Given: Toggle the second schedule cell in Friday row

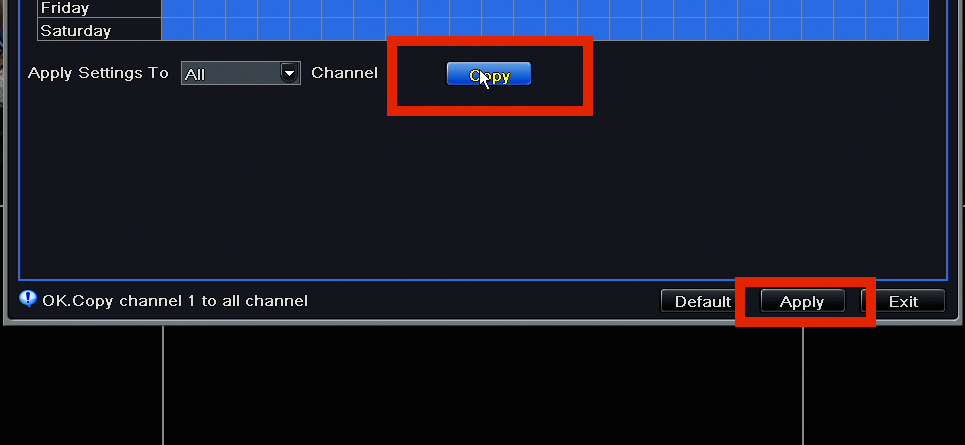Looking at the screenshot, I should pyautogui.click(x=209, y=9).
